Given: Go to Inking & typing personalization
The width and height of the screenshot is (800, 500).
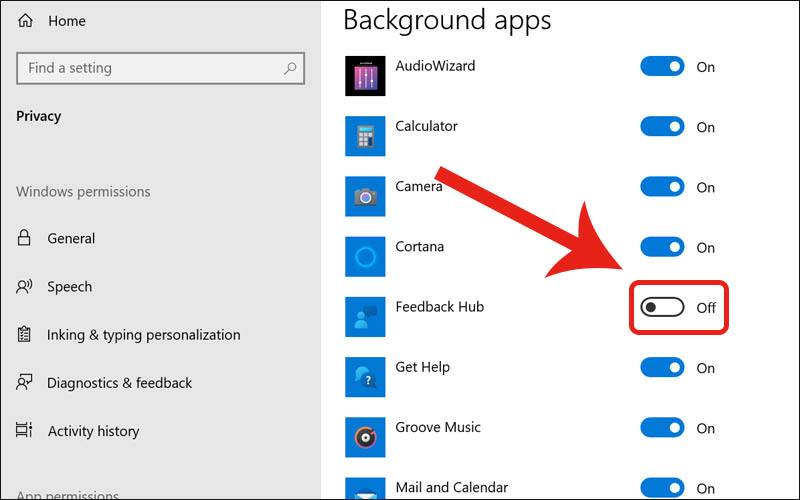Looking at the screenshot, I should click(x=143, y=335).
